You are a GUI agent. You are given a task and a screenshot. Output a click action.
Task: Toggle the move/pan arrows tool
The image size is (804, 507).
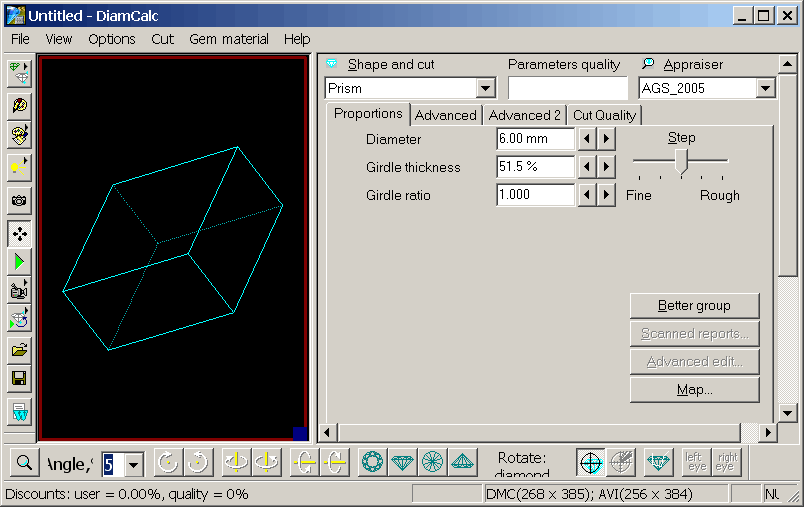tap(19, 234)
